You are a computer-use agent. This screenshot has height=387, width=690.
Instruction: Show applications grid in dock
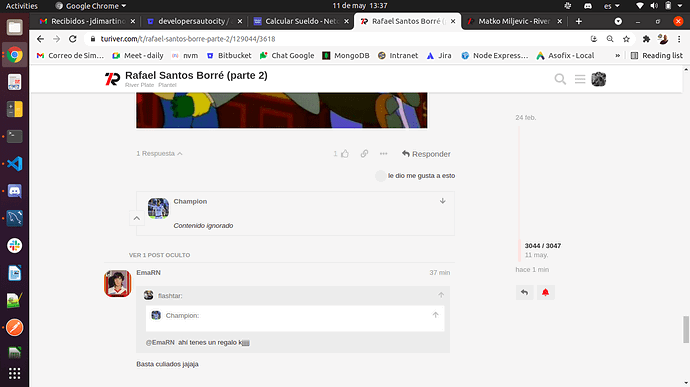[x=15, y=373]
